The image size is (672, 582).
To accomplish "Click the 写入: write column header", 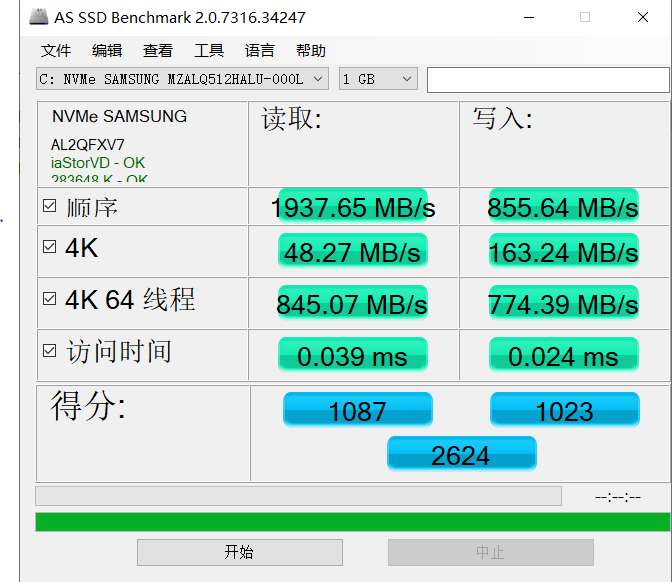I will click(x=503, y=119).
